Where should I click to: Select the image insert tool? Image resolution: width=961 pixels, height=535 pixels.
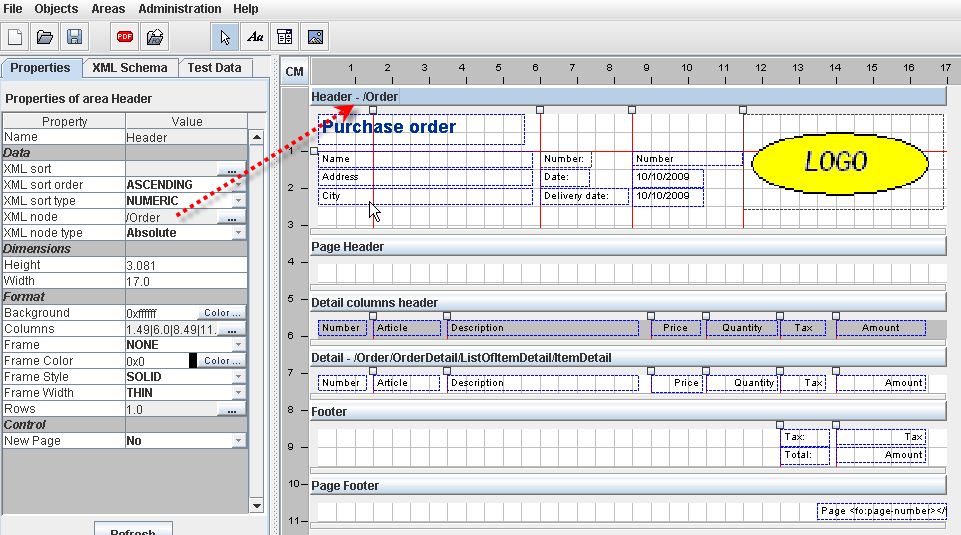pos(315,37)
